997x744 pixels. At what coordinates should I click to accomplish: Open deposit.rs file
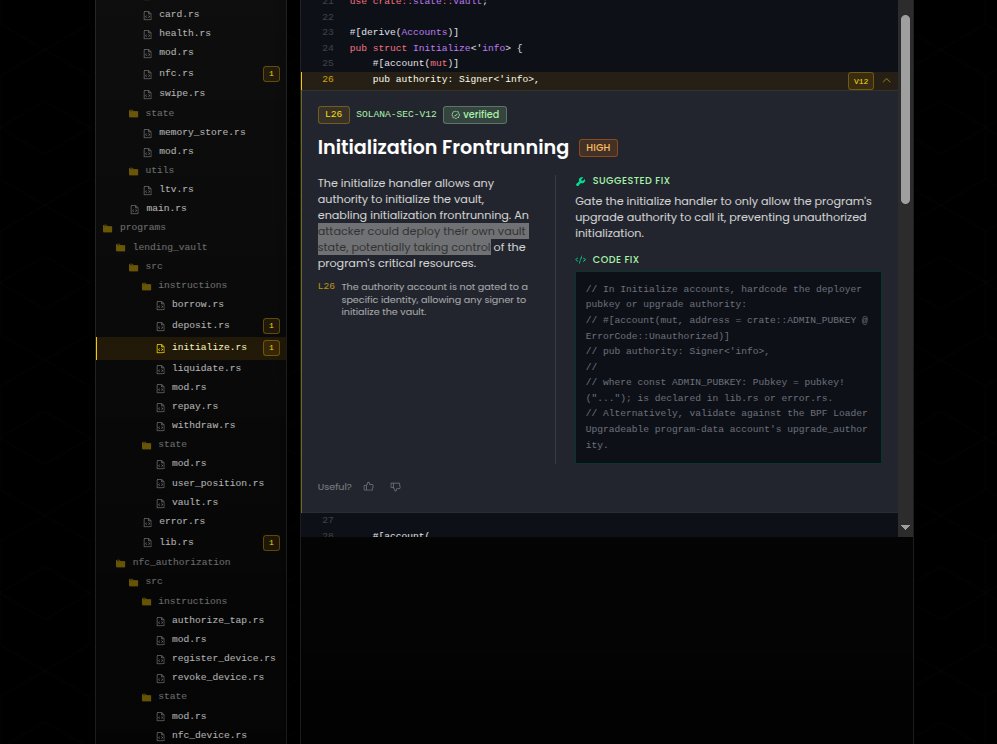(x=200, y=325)
